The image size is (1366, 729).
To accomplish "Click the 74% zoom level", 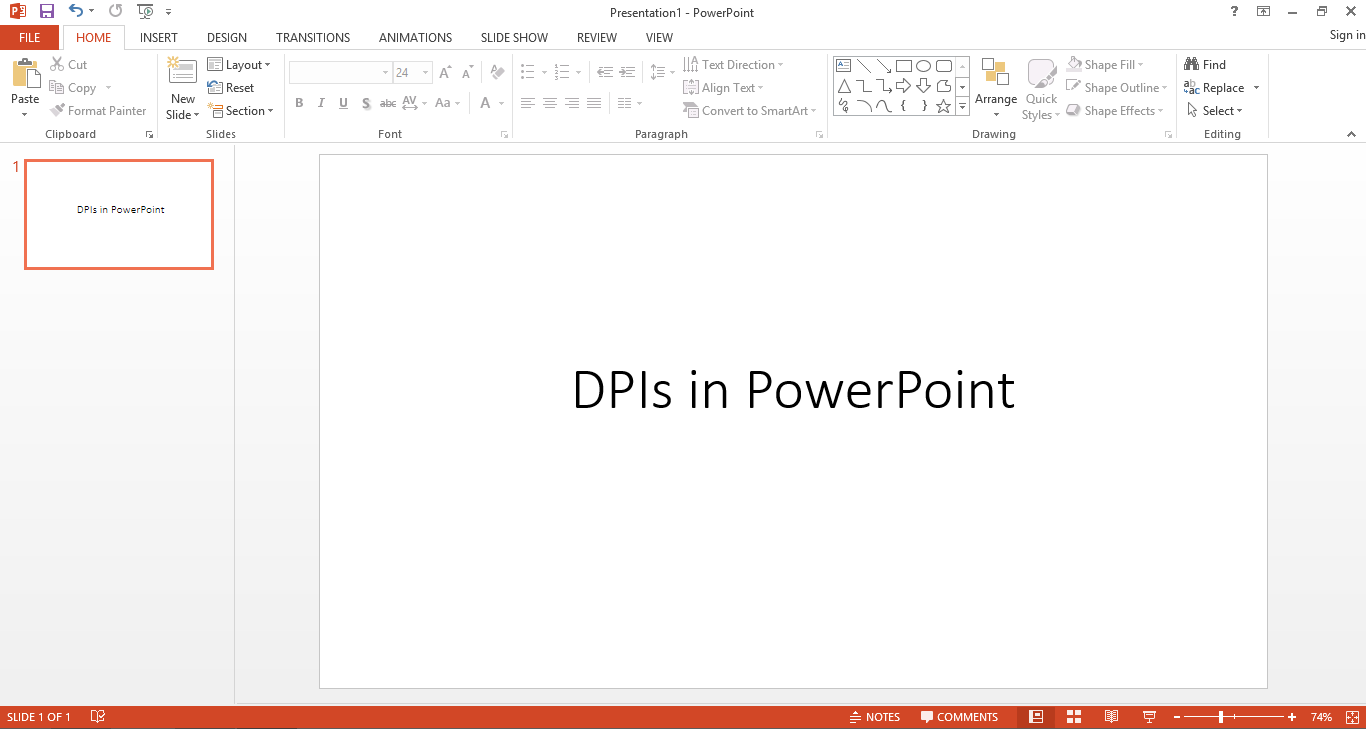I will pos(1321,717).
